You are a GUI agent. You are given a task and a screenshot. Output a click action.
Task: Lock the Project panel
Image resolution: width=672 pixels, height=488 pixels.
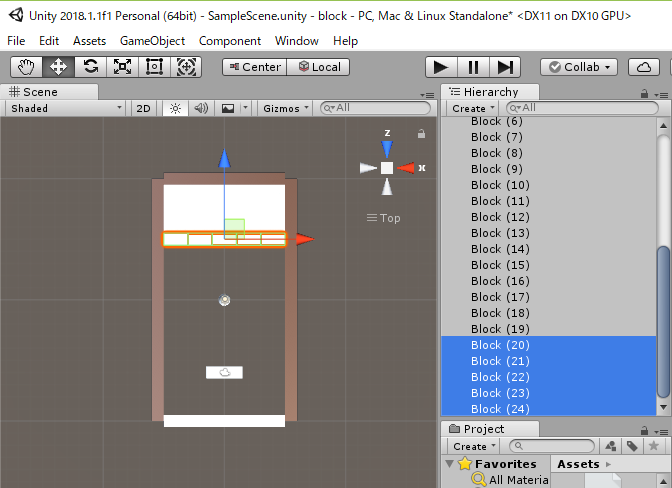click(644, 430)
